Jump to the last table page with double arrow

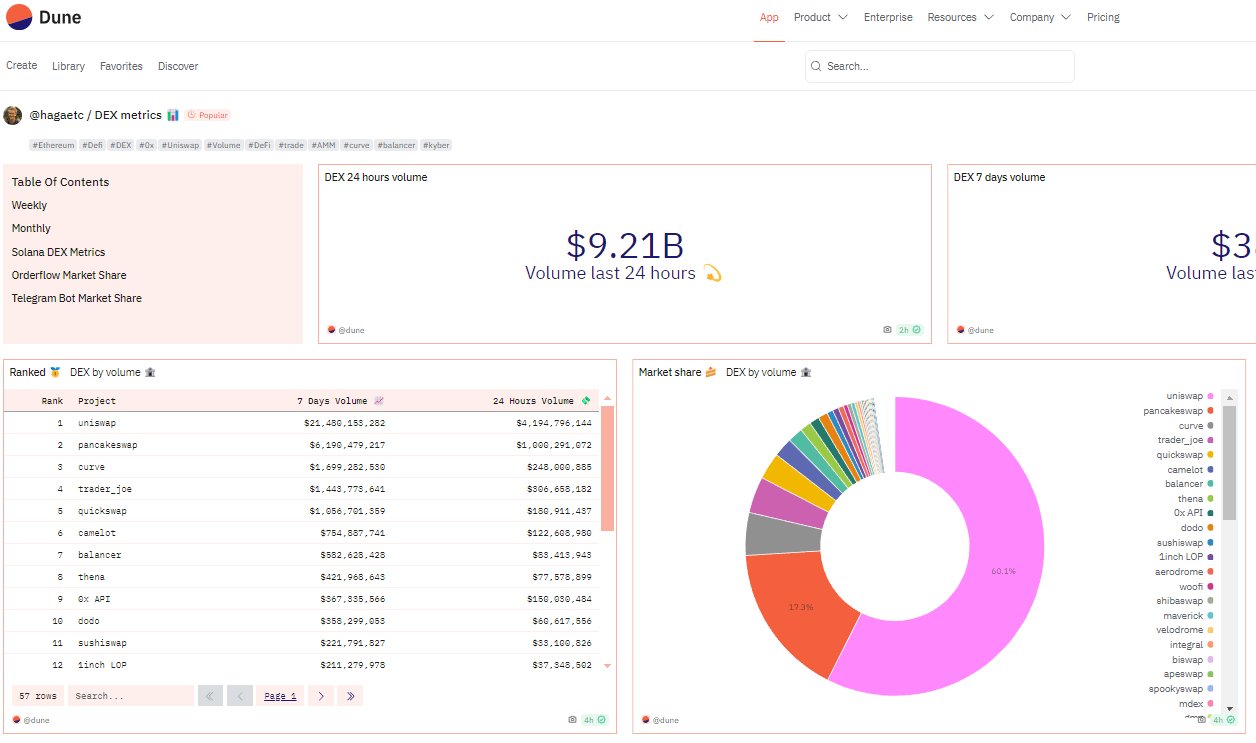coord(350,696)
